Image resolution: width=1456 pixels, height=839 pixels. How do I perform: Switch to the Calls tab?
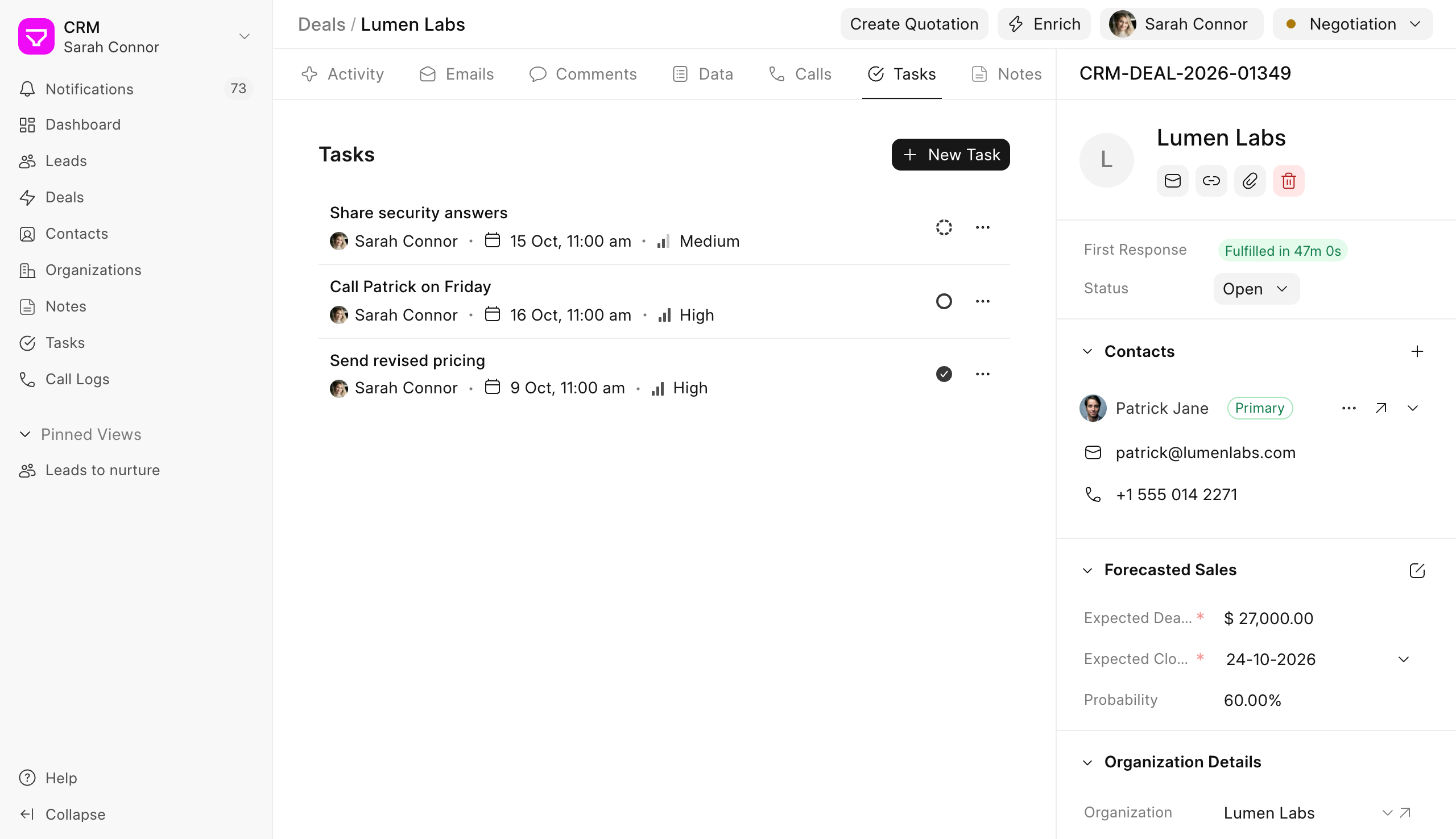pyautogui.click(x=800, y=74)
